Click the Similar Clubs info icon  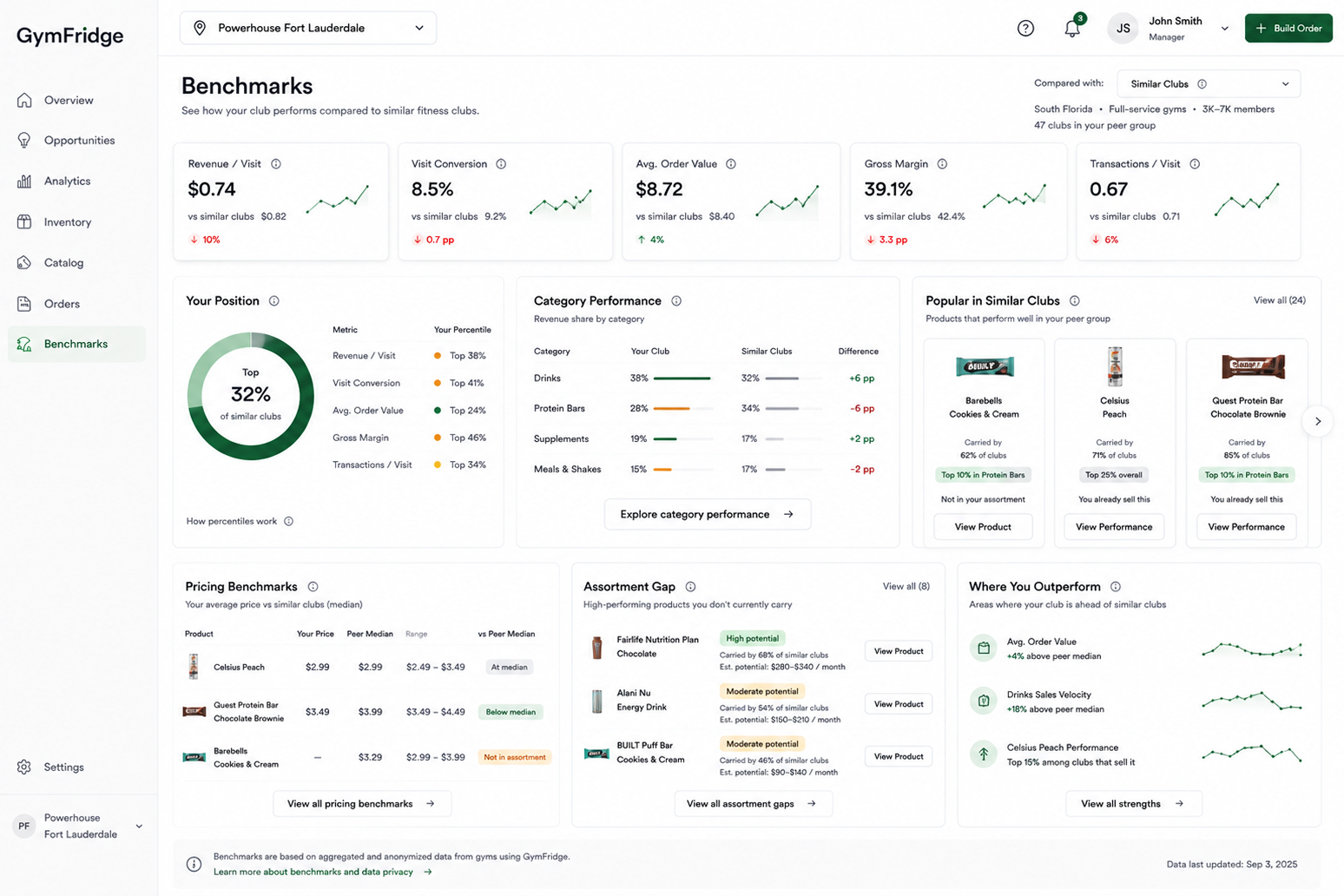1202,84
